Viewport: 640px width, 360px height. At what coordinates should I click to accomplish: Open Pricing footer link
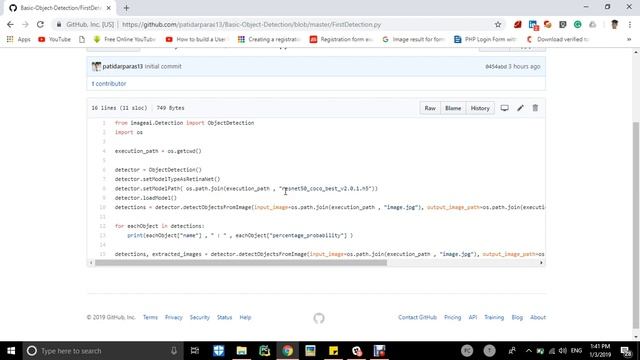(x=452, y=317)
